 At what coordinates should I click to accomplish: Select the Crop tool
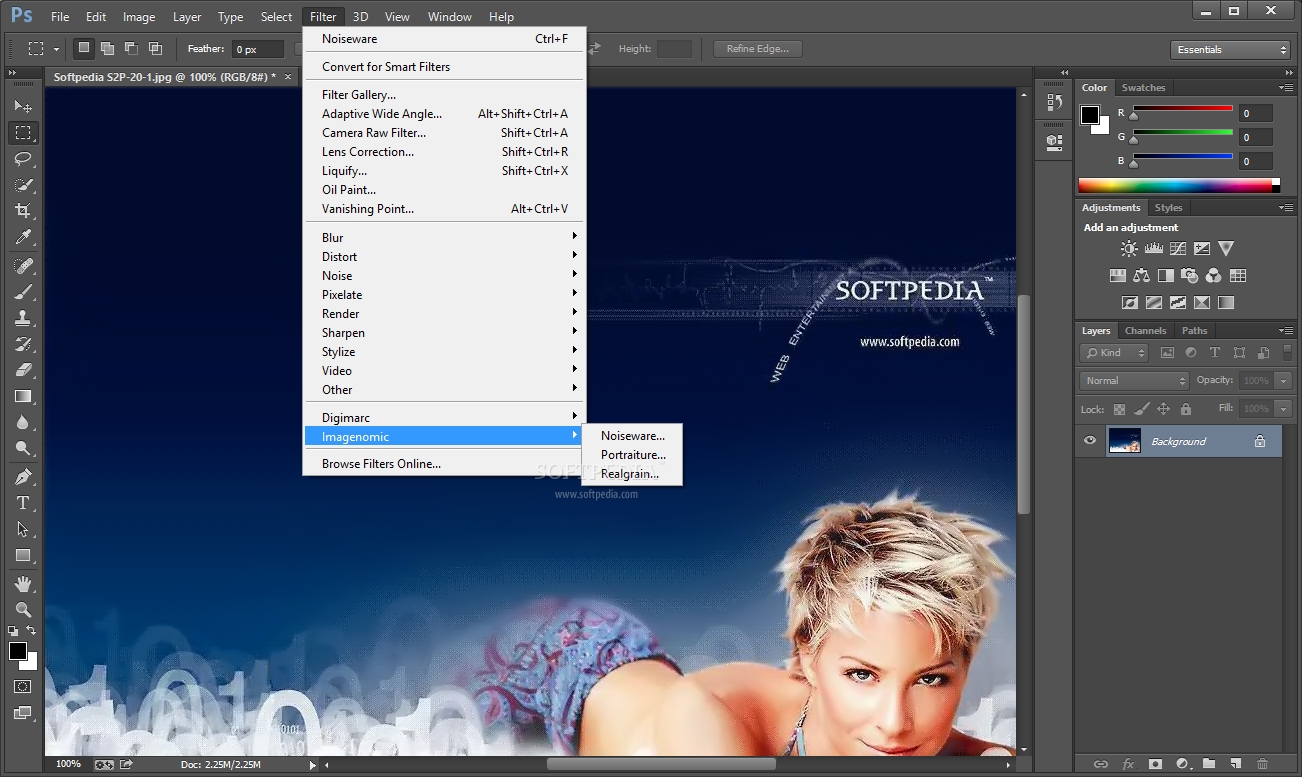(23, 211)
